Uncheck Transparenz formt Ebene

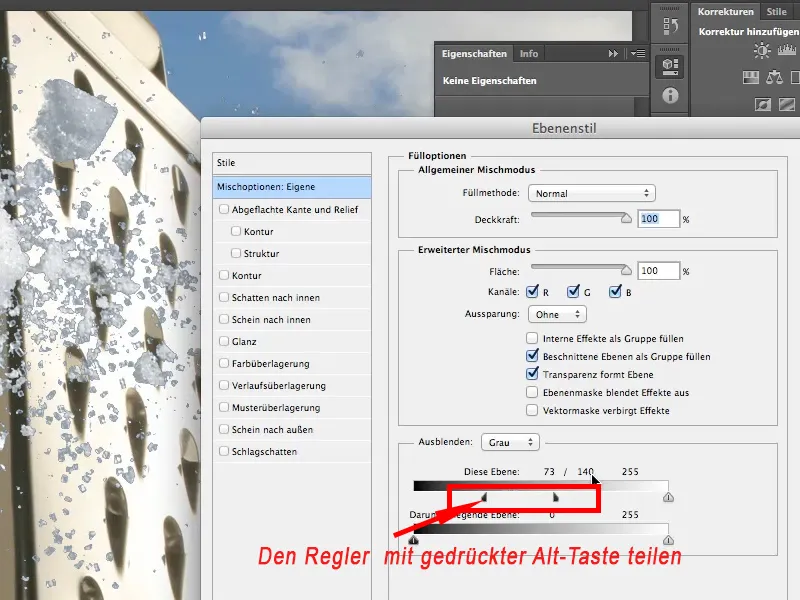tap(532, 373)
